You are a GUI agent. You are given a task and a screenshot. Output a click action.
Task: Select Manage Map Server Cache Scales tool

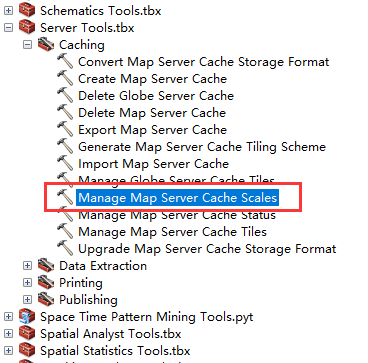(177, 198)
